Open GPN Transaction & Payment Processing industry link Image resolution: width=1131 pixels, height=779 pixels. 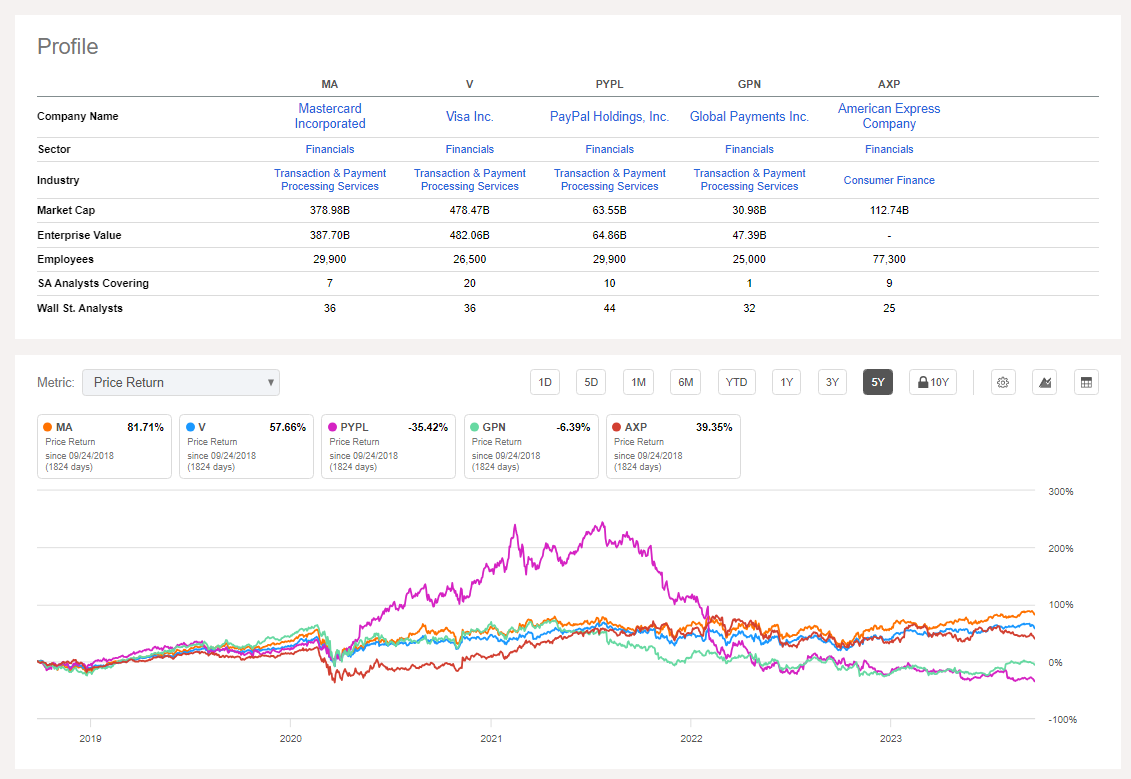point(749,180)
